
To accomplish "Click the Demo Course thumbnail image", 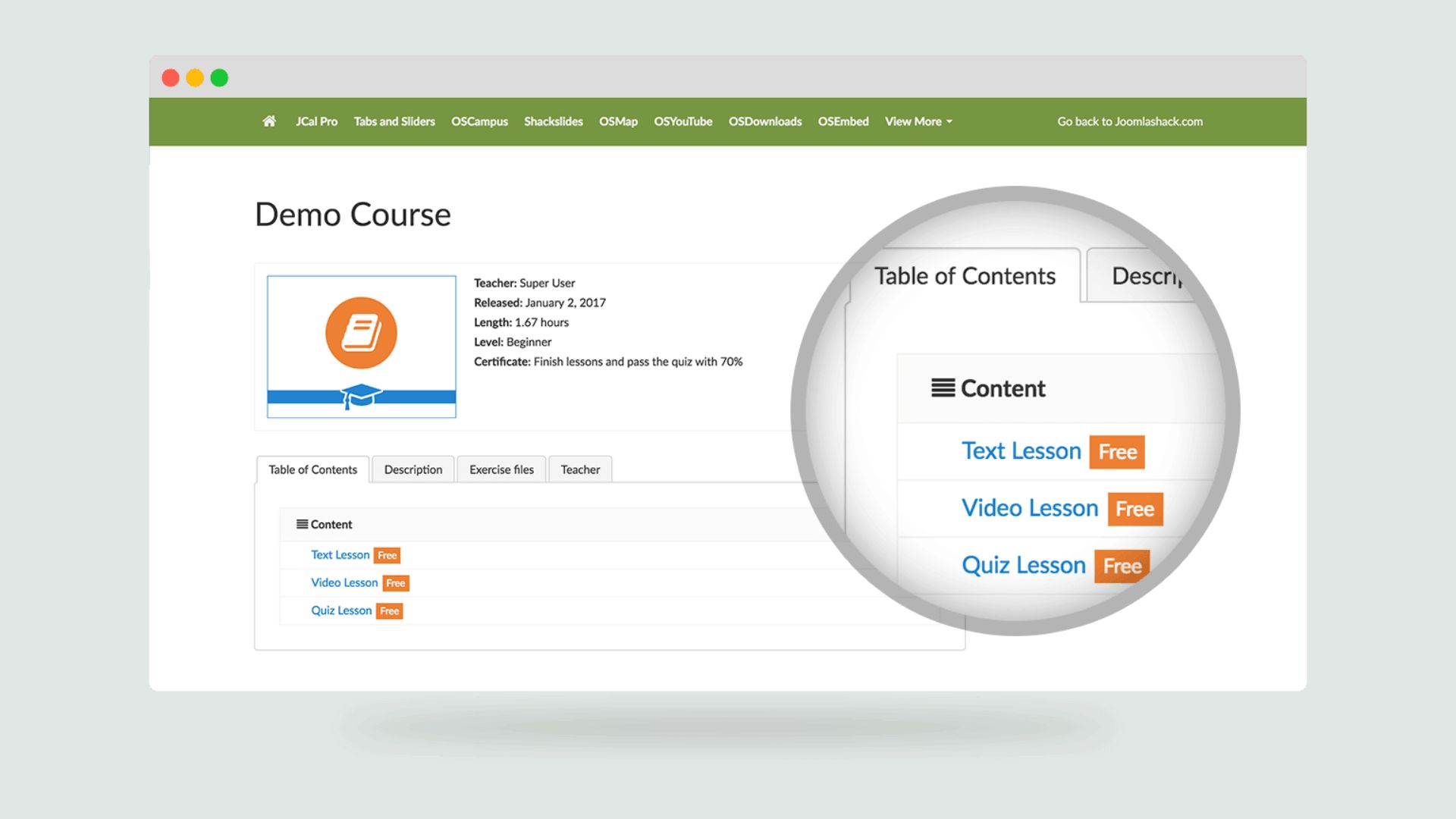I will (362, 347).
